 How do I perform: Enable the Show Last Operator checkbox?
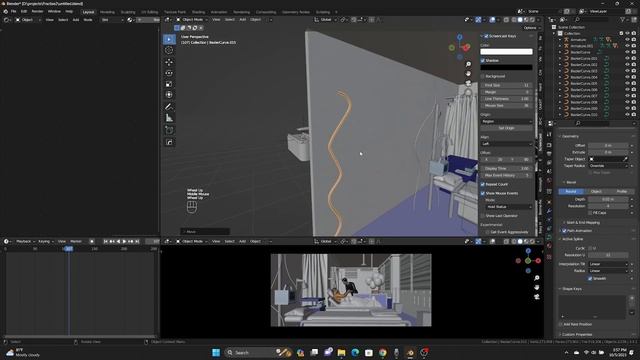click(483, 216)
